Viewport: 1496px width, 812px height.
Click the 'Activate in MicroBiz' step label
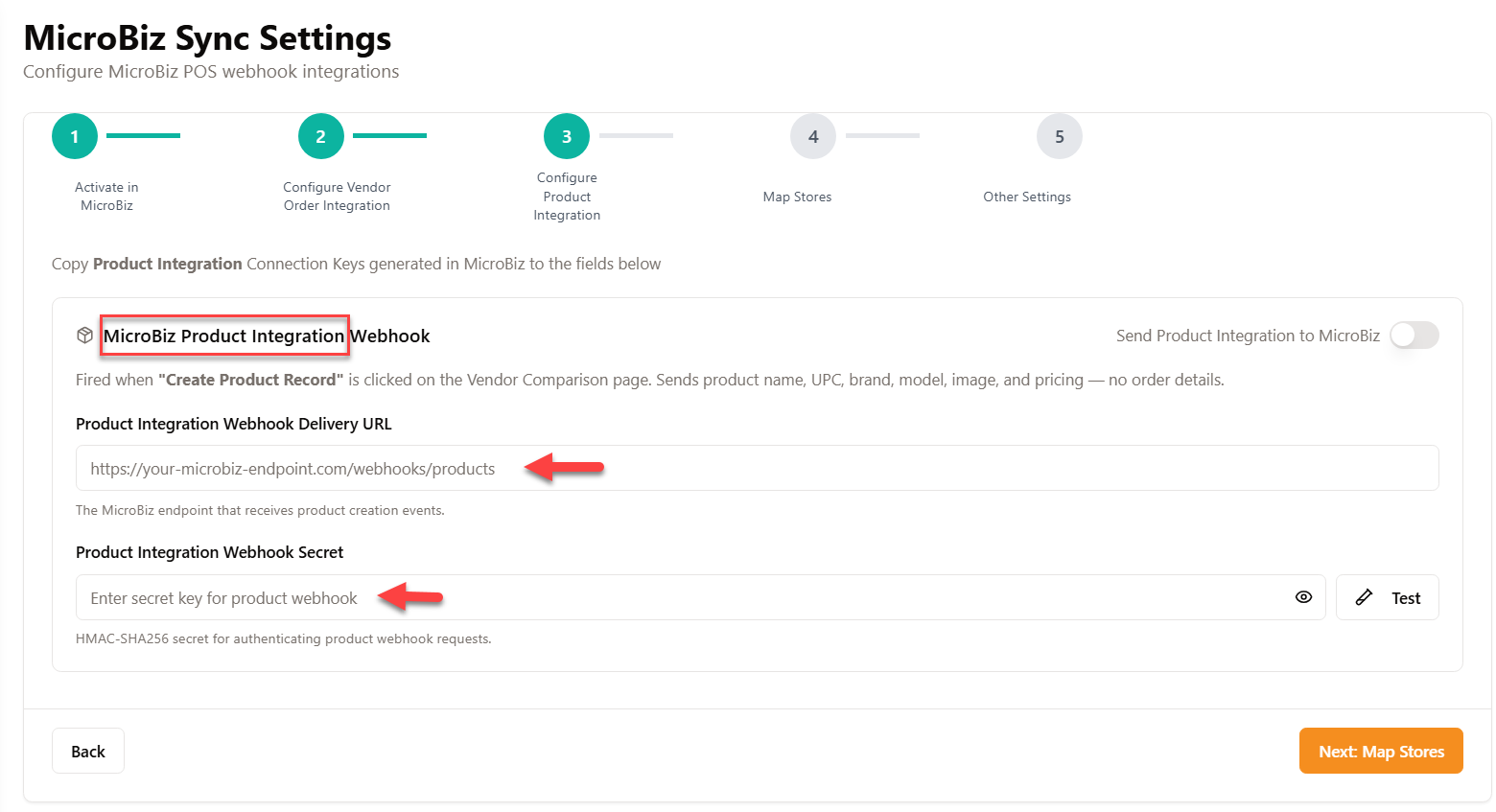(106, 197)
